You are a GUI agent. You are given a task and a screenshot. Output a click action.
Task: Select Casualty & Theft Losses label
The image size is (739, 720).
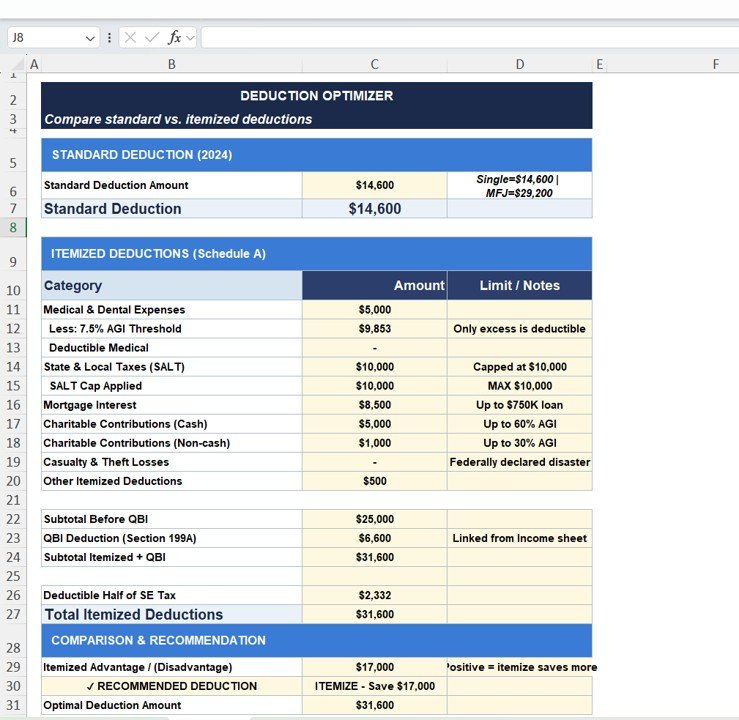[172, 462]
